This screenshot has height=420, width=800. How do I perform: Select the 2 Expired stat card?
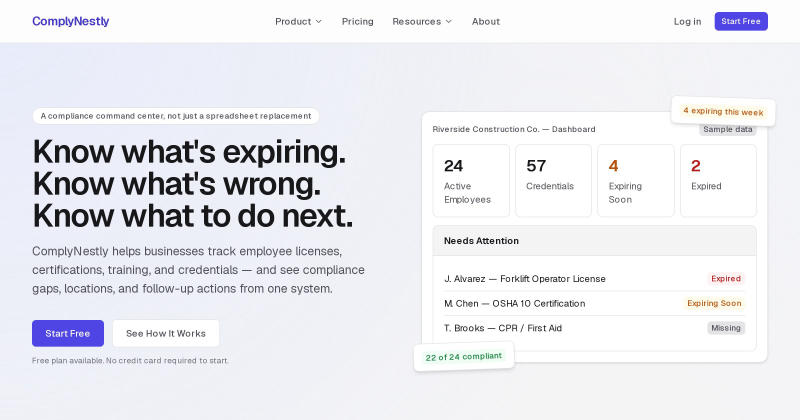click(718, 181)
